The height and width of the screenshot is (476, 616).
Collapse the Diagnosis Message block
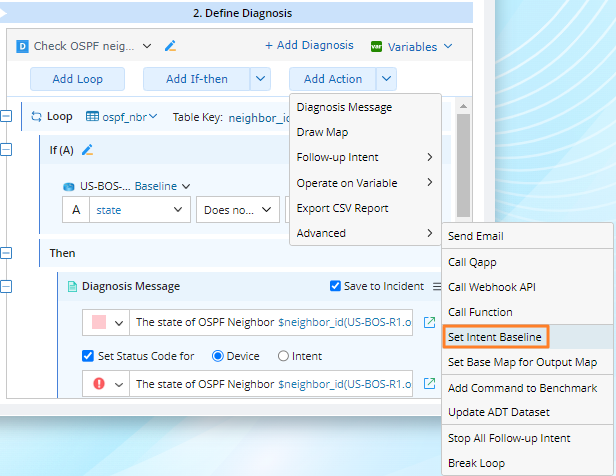click(6, 286)
